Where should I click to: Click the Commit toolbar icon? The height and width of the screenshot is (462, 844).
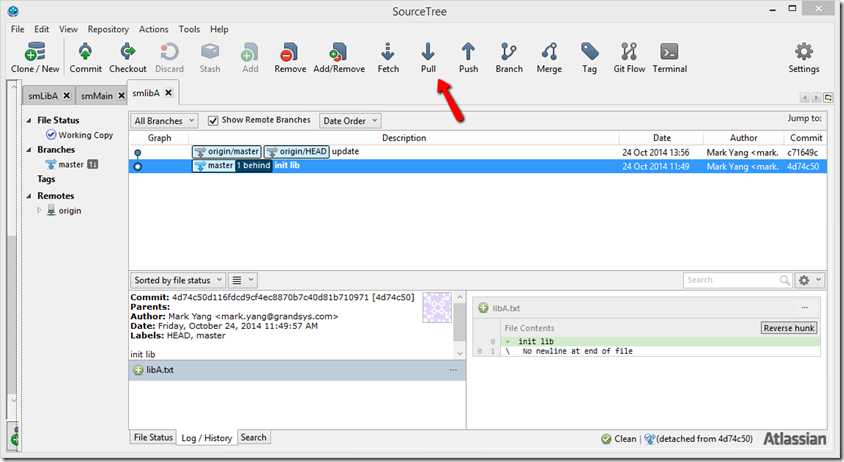click(85, 58)
